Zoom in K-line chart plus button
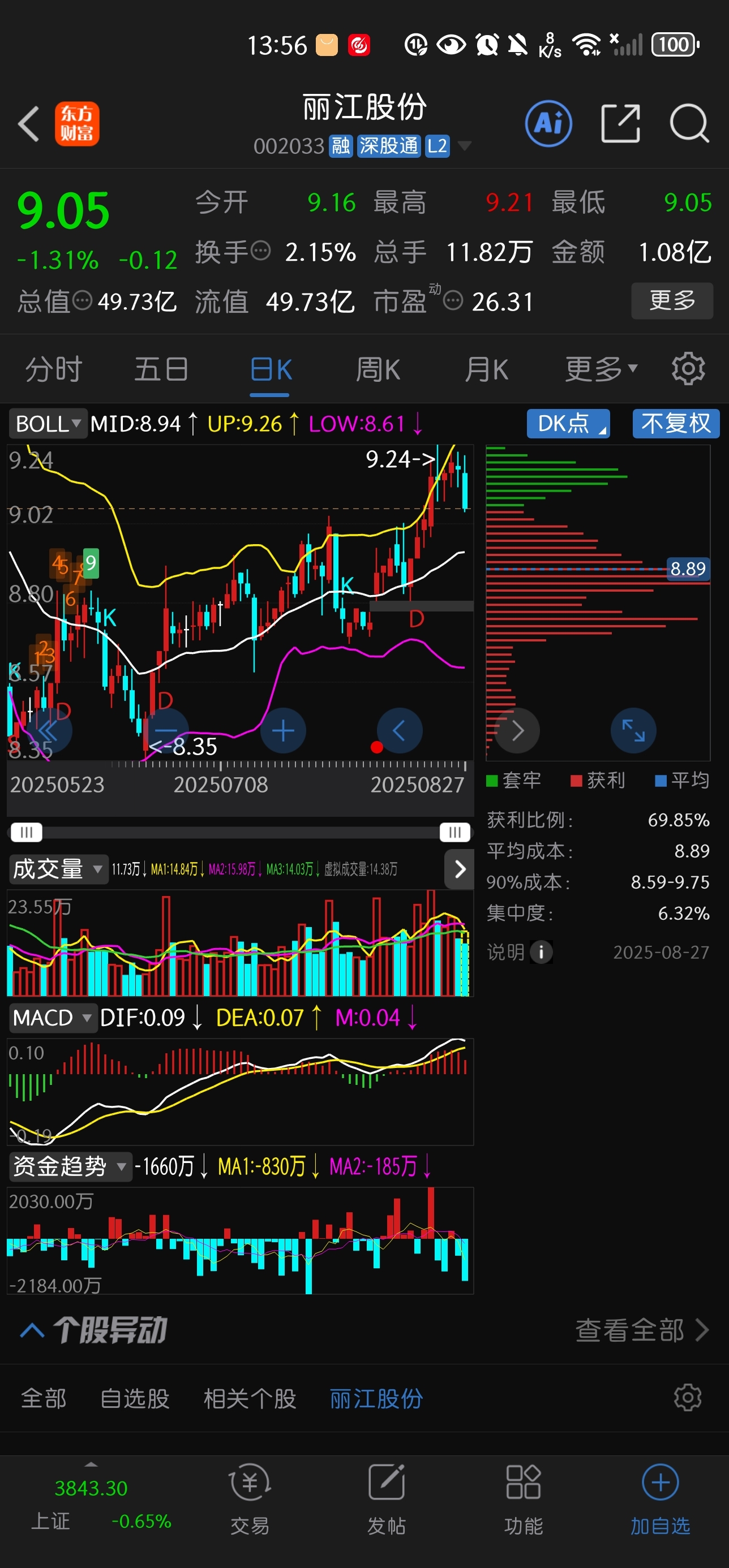Image resolution: width=729 pixels, height=1568 pixels. 283,730
